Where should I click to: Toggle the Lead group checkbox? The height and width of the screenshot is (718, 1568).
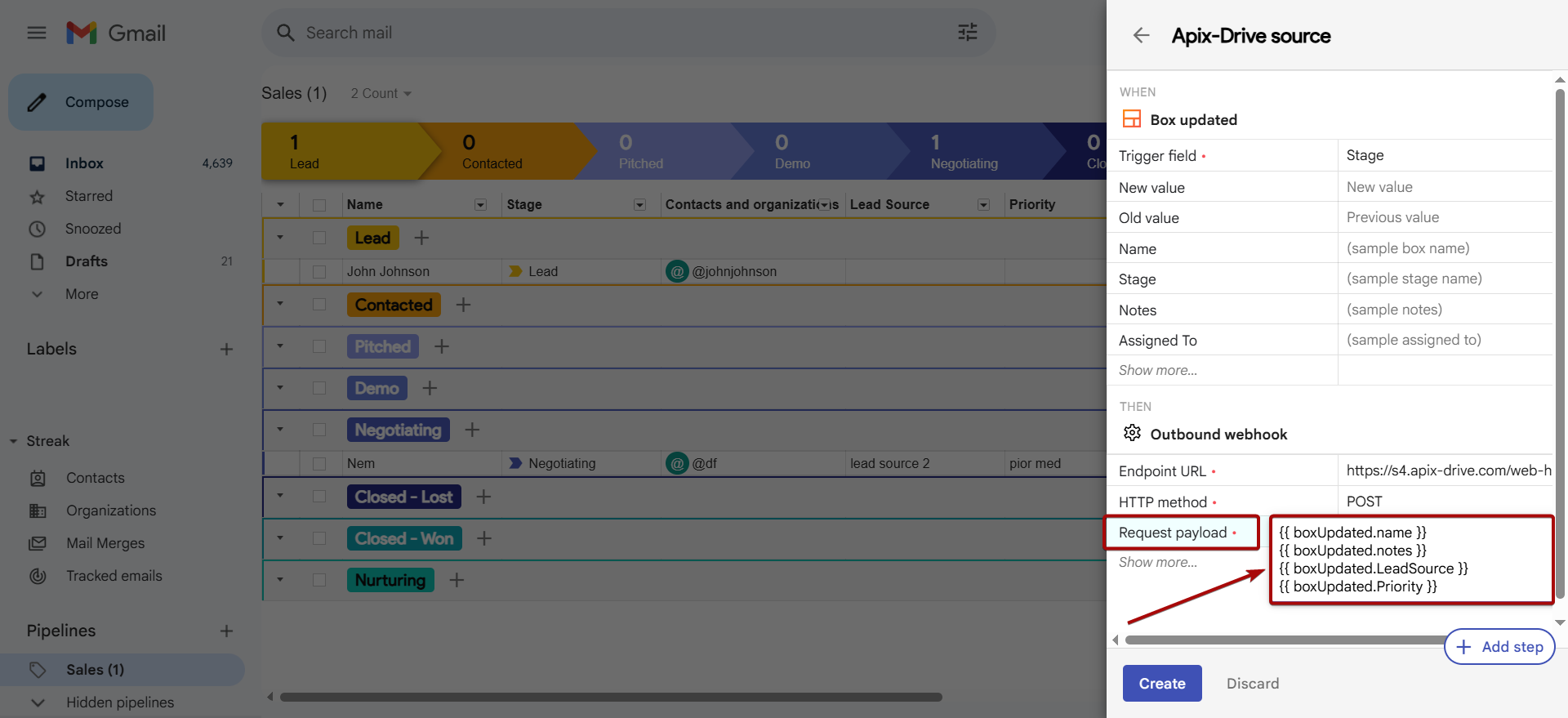tap(319, 238)
